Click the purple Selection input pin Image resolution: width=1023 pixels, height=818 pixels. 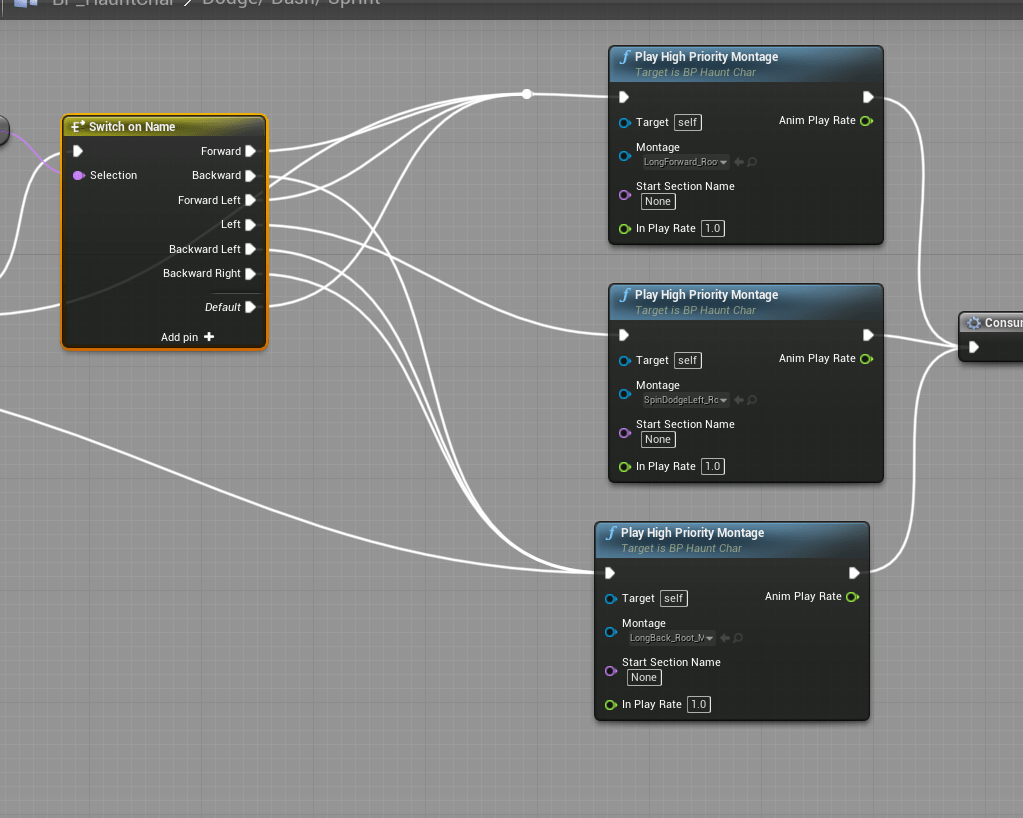point(78,176)
